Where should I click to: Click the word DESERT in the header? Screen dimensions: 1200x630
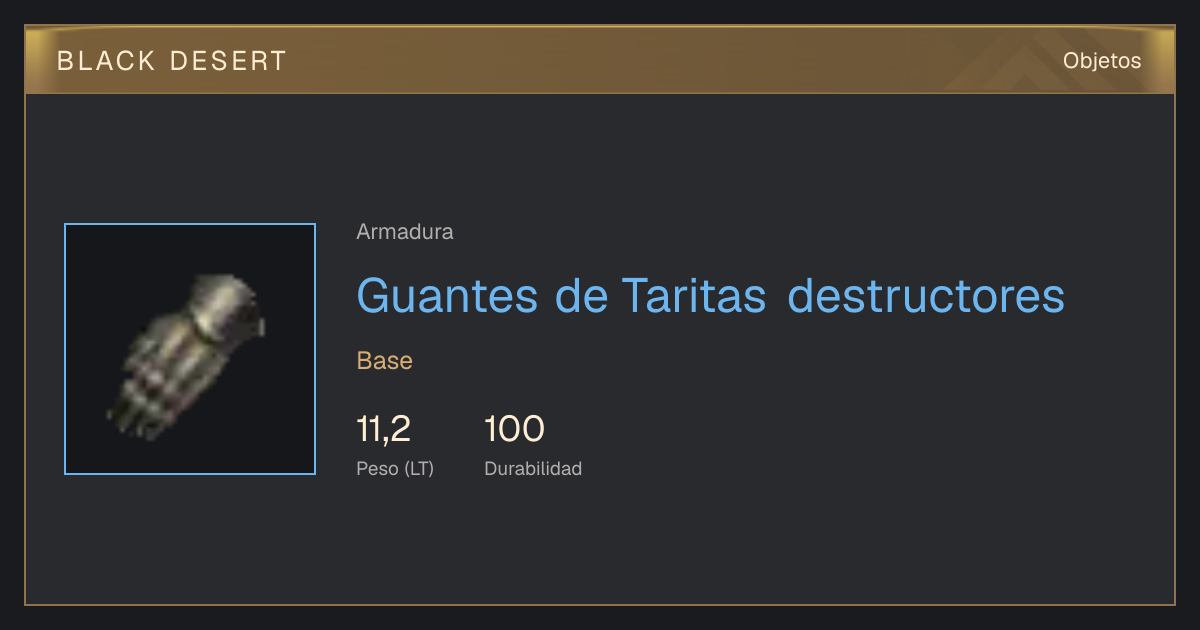(228, 61)
